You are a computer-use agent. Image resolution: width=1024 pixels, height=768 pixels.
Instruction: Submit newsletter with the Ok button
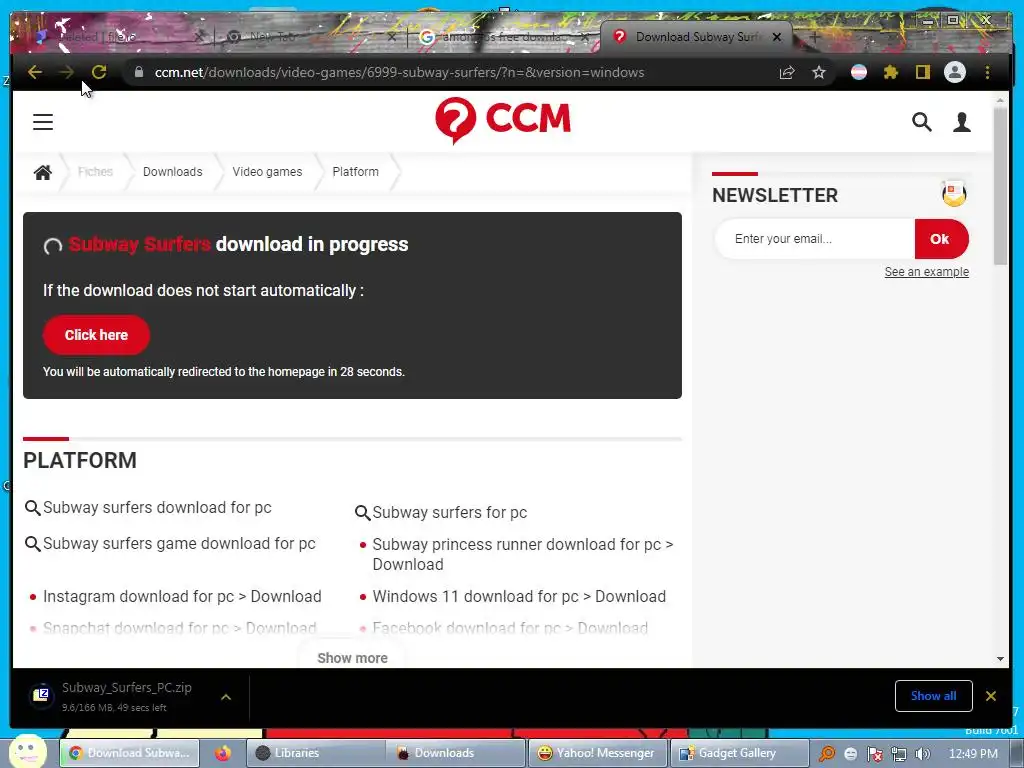pyautogui.click(x=941, y=239)
